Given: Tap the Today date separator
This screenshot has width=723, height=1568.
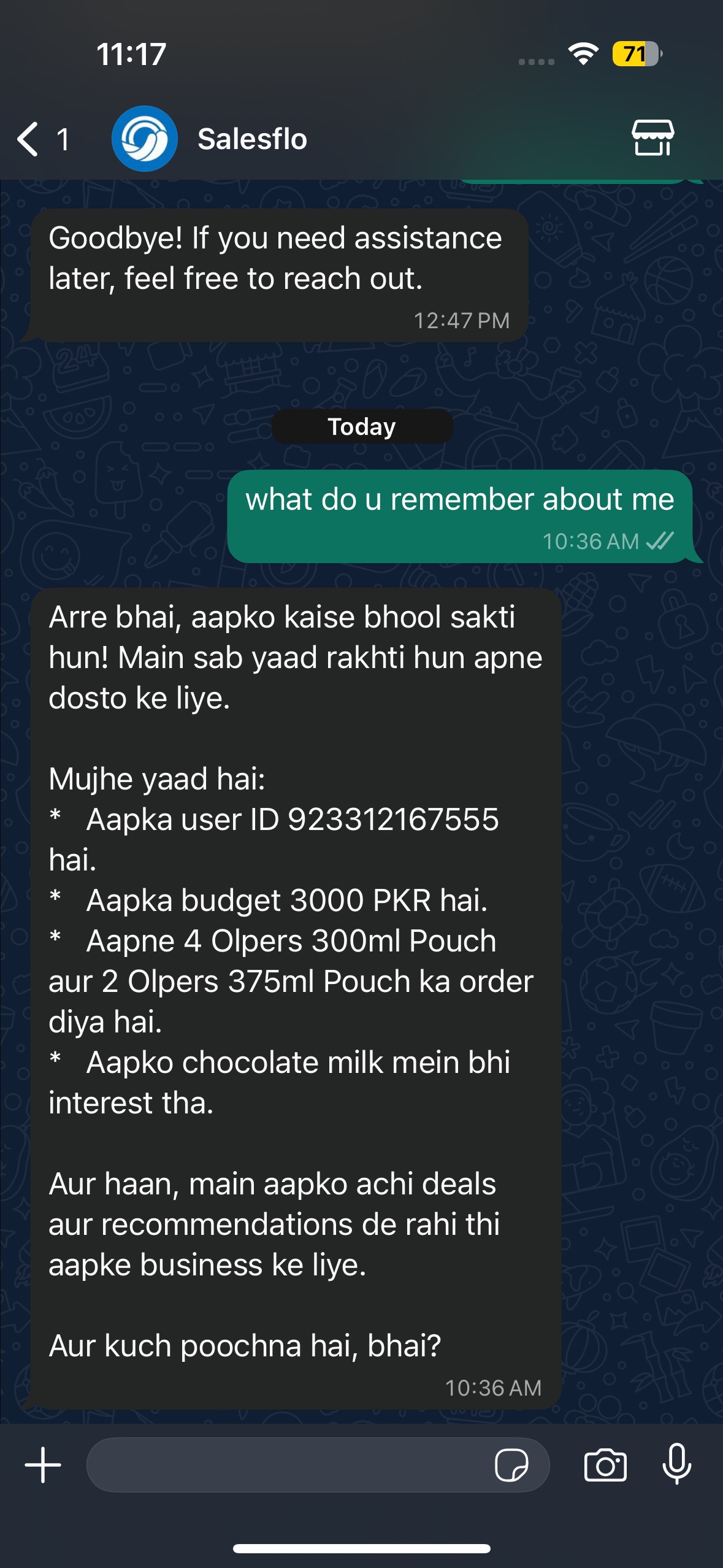Looking at the screenshot, I should pos(362,426).
